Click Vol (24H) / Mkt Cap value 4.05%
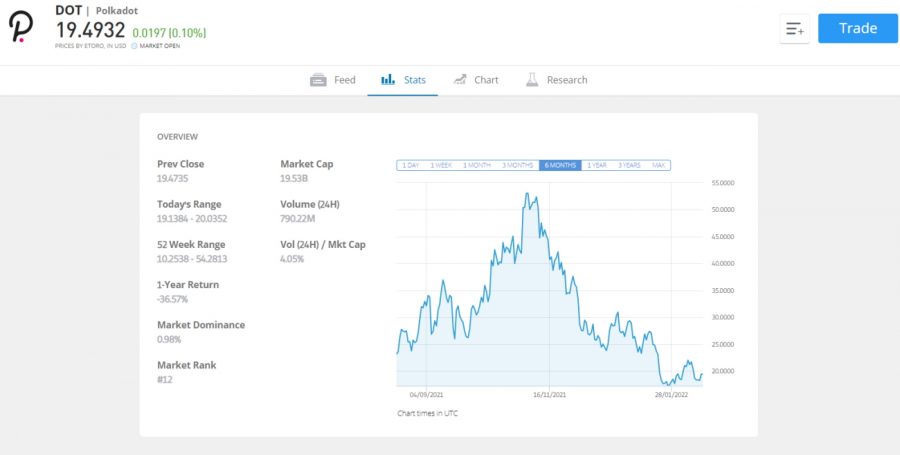Image resolution: width=900 pixels, height=455 pixels. point(292,259)
